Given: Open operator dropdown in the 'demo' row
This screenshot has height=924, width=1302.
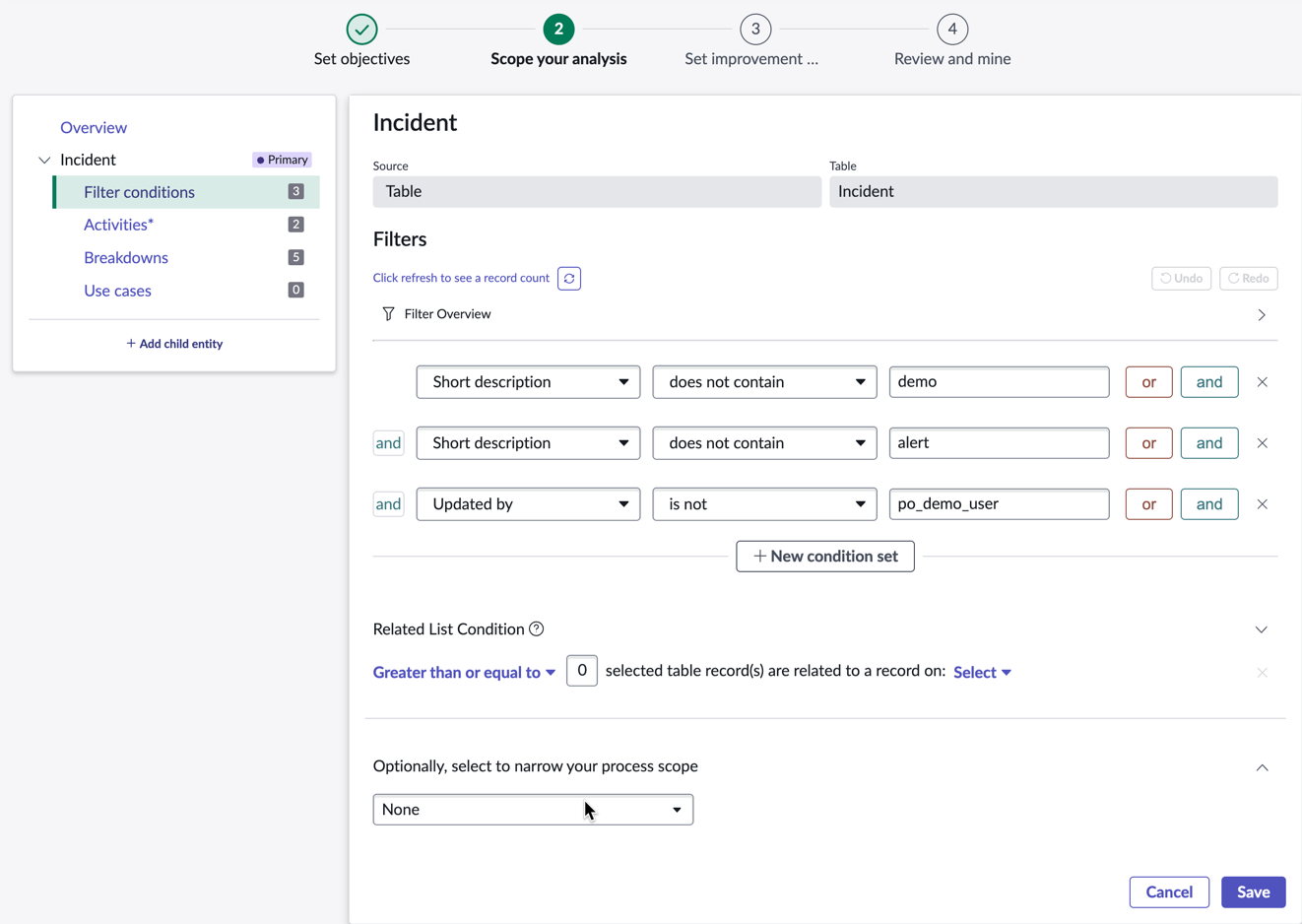Looking at the screenshot, I should (764, 382).
